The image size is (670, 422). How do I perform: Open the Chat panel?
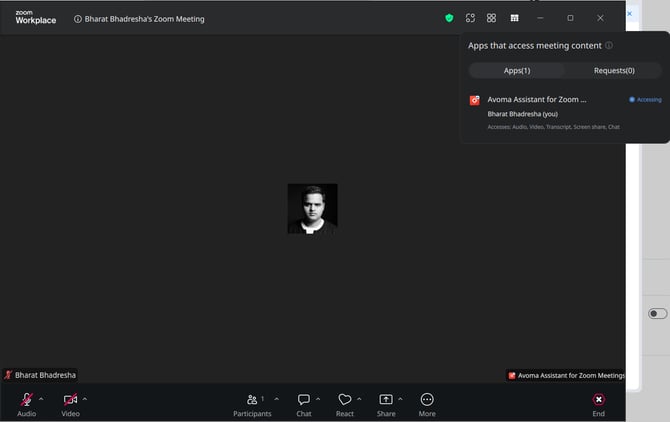click(x=304, y=404)
